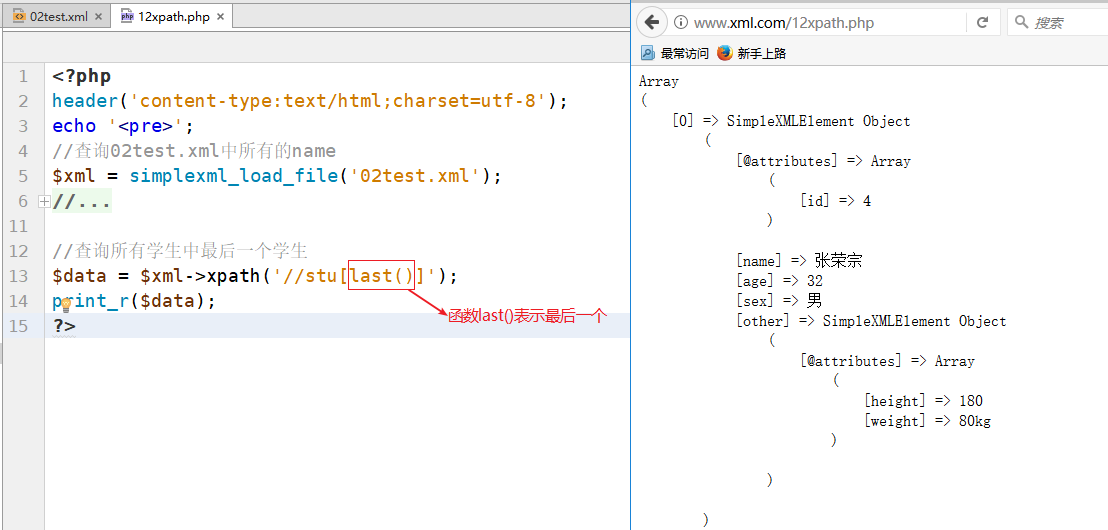Click line number 13 in the gutter
This screenshot has height=530, width=1108.
[x=21, y=276]
